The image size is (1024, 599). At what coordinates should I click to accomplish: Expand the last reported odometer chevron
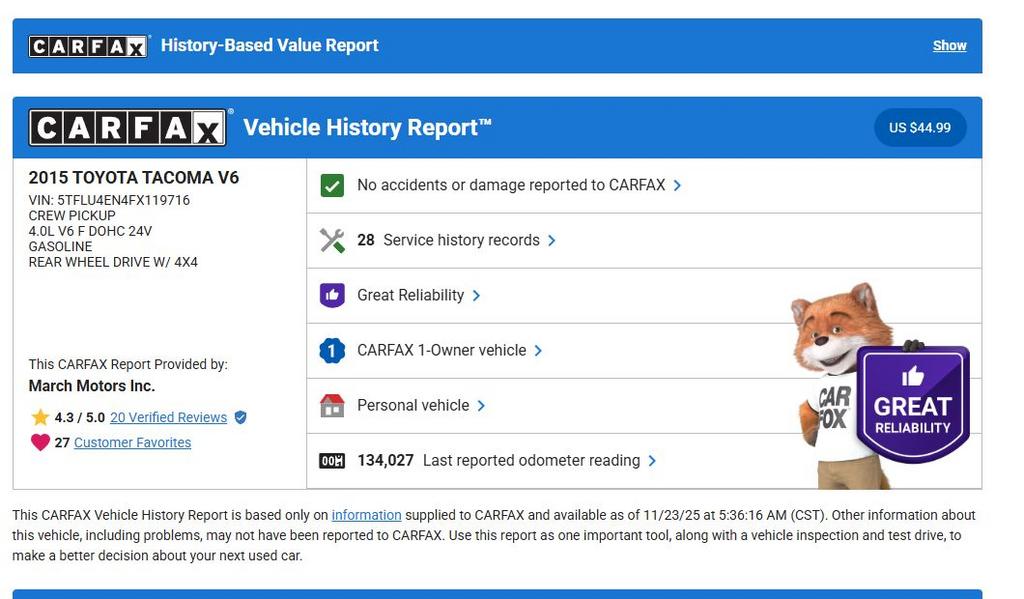point(652,461)
